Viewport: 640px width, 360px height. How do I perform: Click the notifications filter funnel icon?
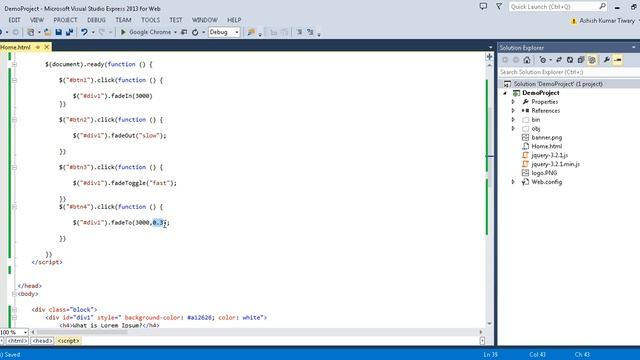[x=499, y=7]
